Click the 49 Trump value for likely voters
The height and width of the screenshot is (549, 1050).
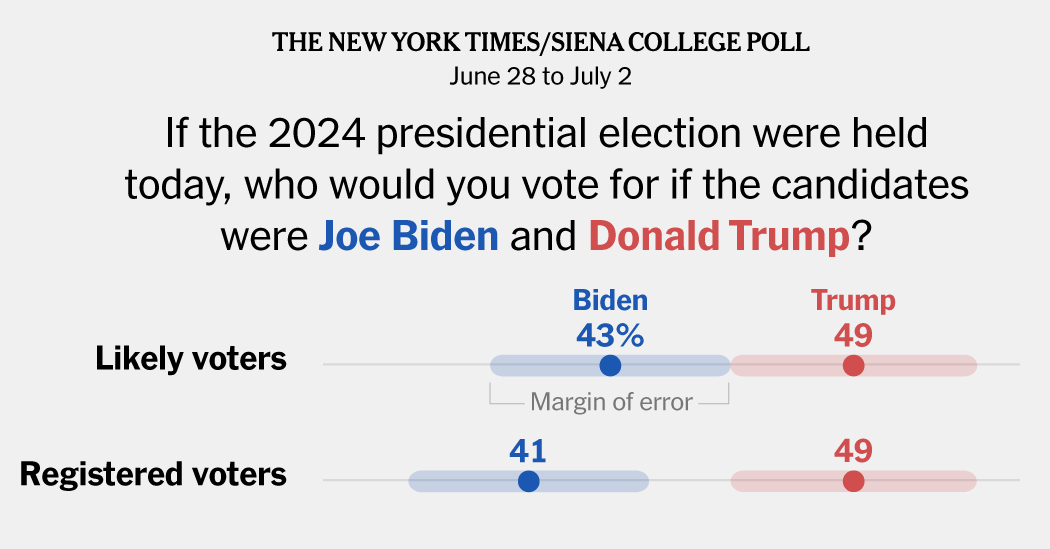point(853,335)
